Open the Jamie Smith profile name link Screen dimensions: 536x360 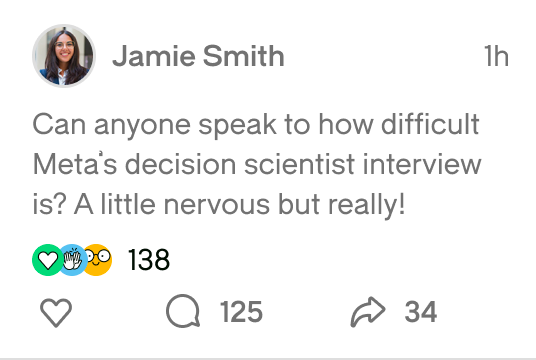click(x=198, y=56)
